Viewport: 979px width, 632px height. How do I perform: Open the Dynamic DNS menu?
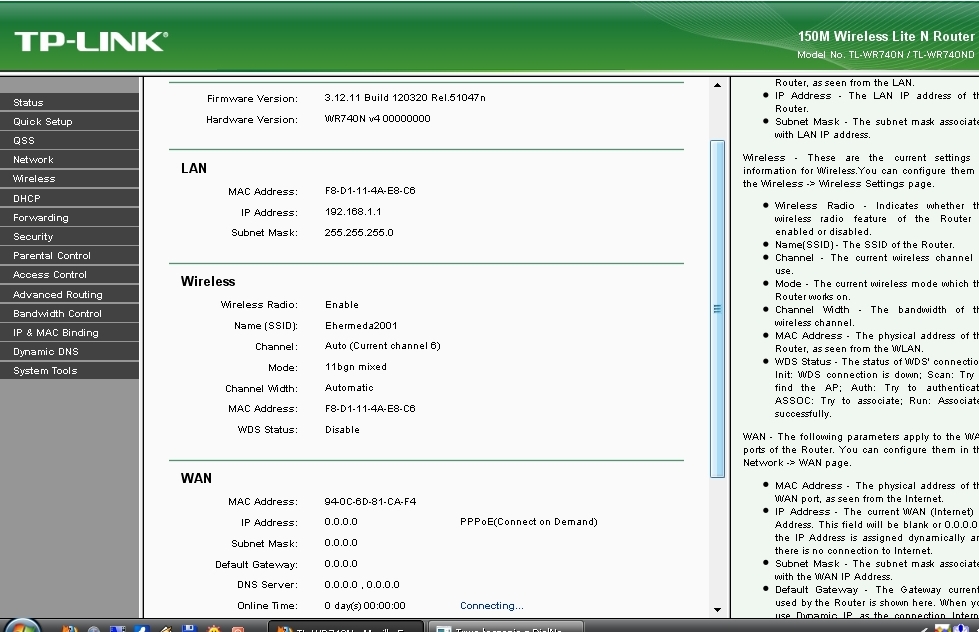pos(69,352)
